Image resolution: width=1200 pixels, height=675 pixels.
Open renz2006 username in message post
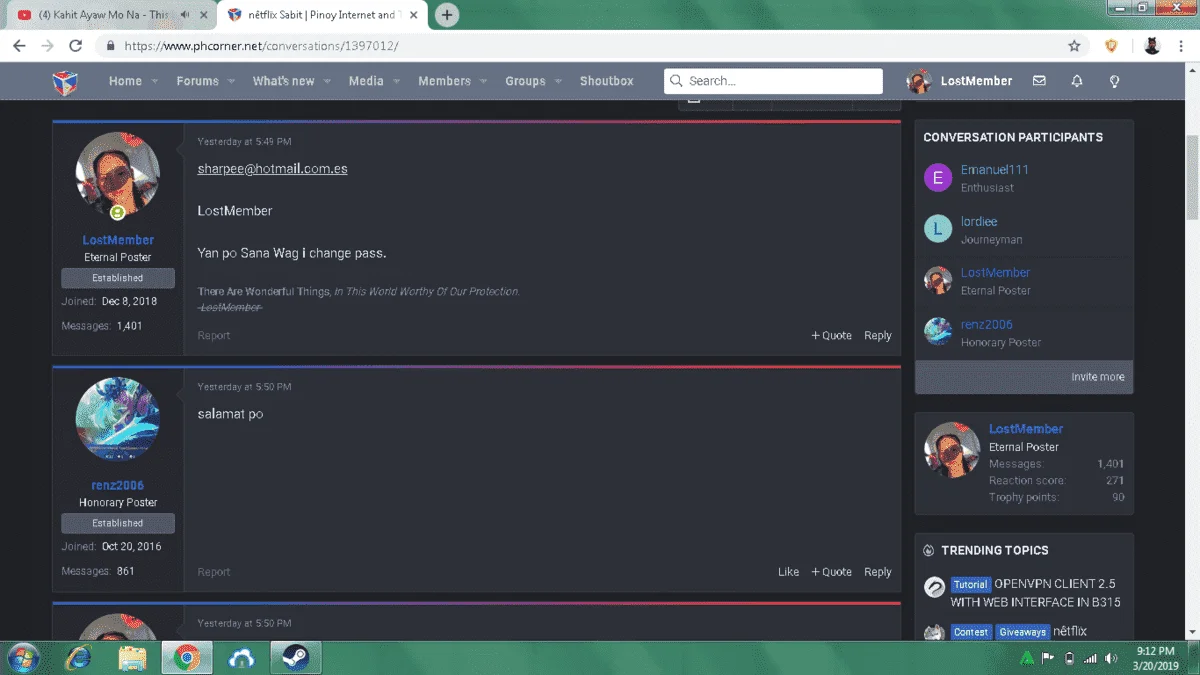(118, 486)
